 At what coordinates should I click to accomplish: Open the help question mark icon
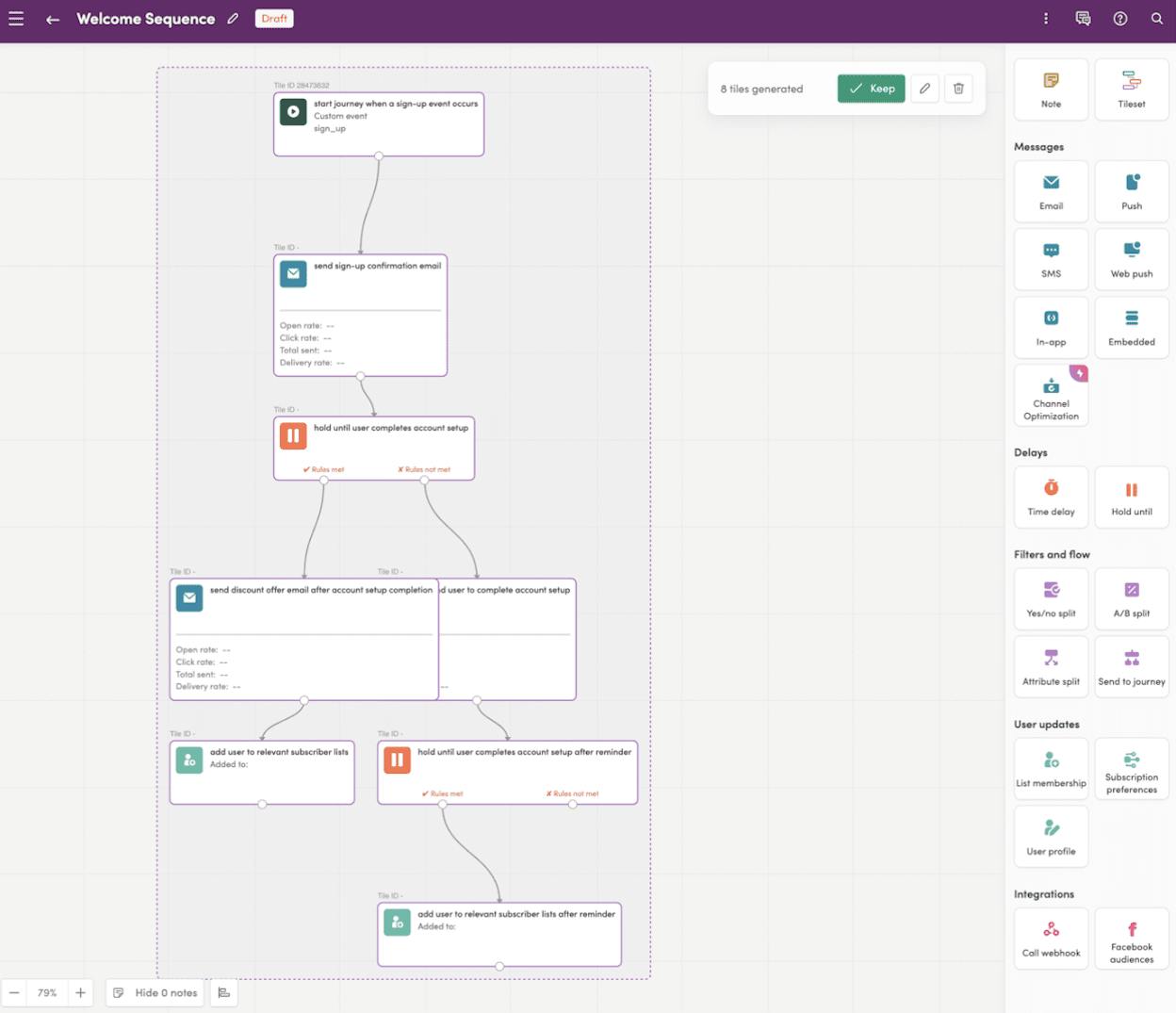click(x=1120, y=19)
